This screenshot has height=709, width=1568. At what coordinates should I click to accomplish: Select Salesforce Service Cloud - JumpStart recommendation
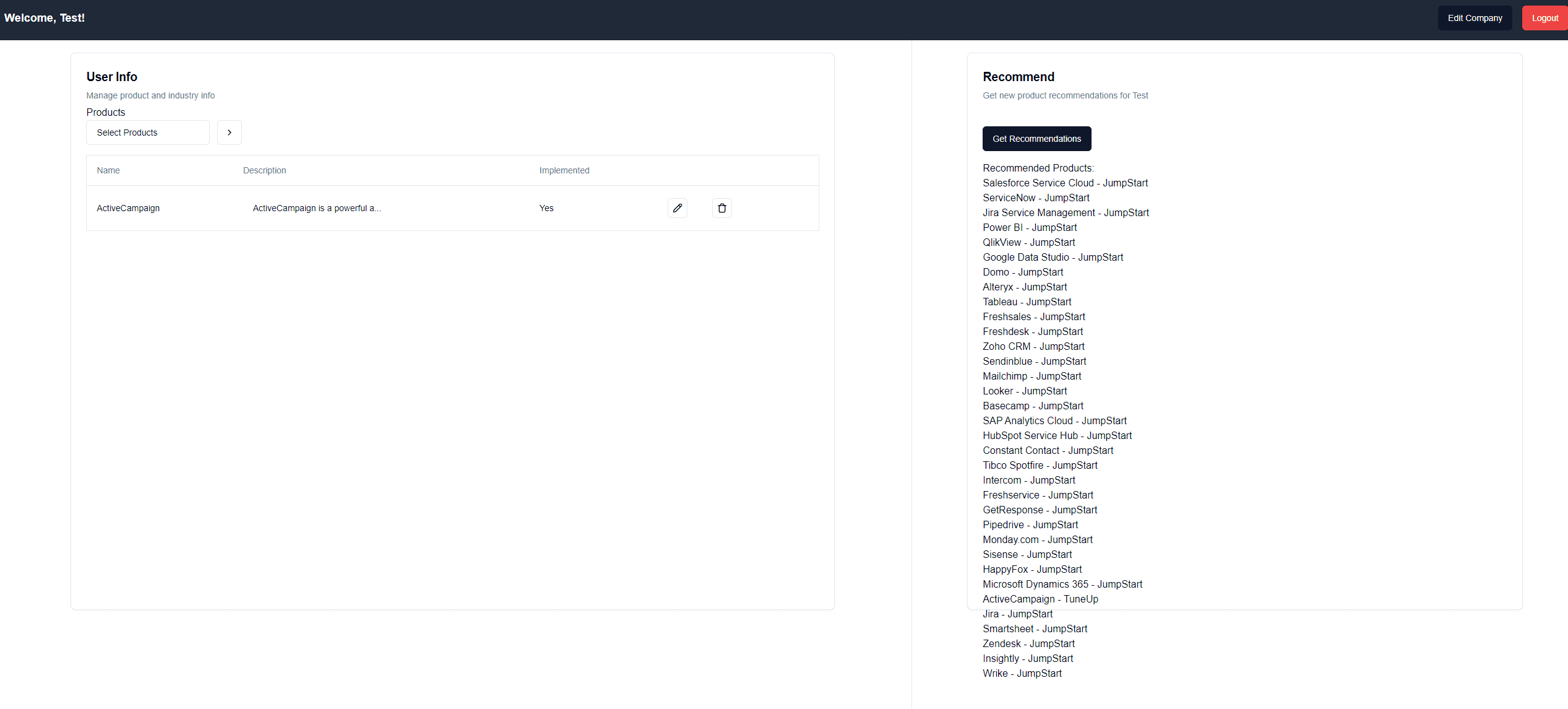click(1064, 183)
